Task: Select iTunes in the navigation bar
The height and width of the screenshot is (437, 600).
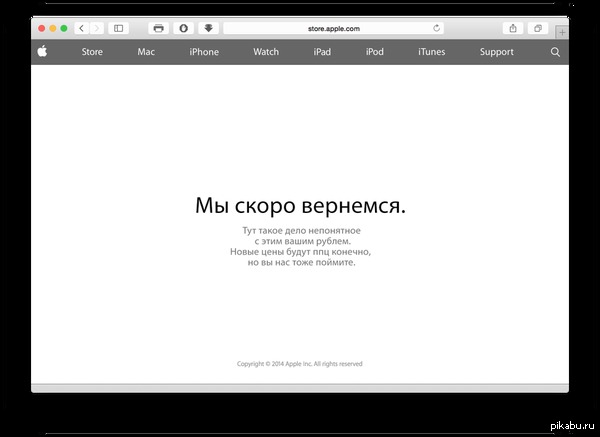Action: [x=432, y=52]
